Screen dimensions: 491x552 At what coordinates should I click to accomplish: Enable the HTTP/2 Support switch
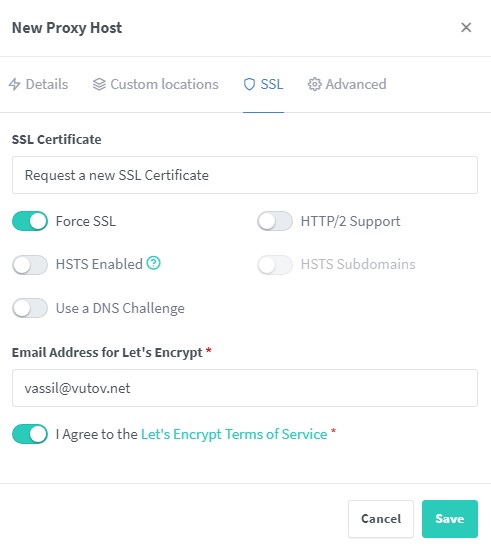[x=275, y=221]
